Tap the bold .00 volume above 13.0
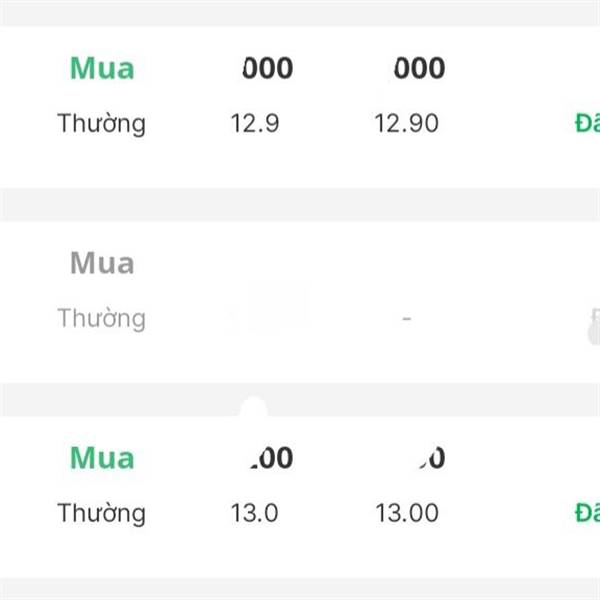Viewport: 600px width, 600px height. (272, 458)
